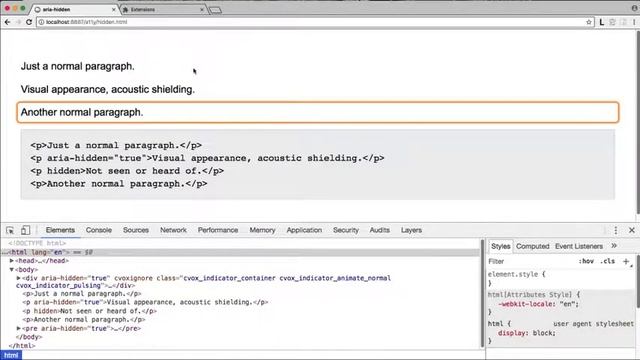Click the highlighted 'Another normal paragraph.' text on page
This screenshot has width=640, height=360.
(x=82, y=112)
